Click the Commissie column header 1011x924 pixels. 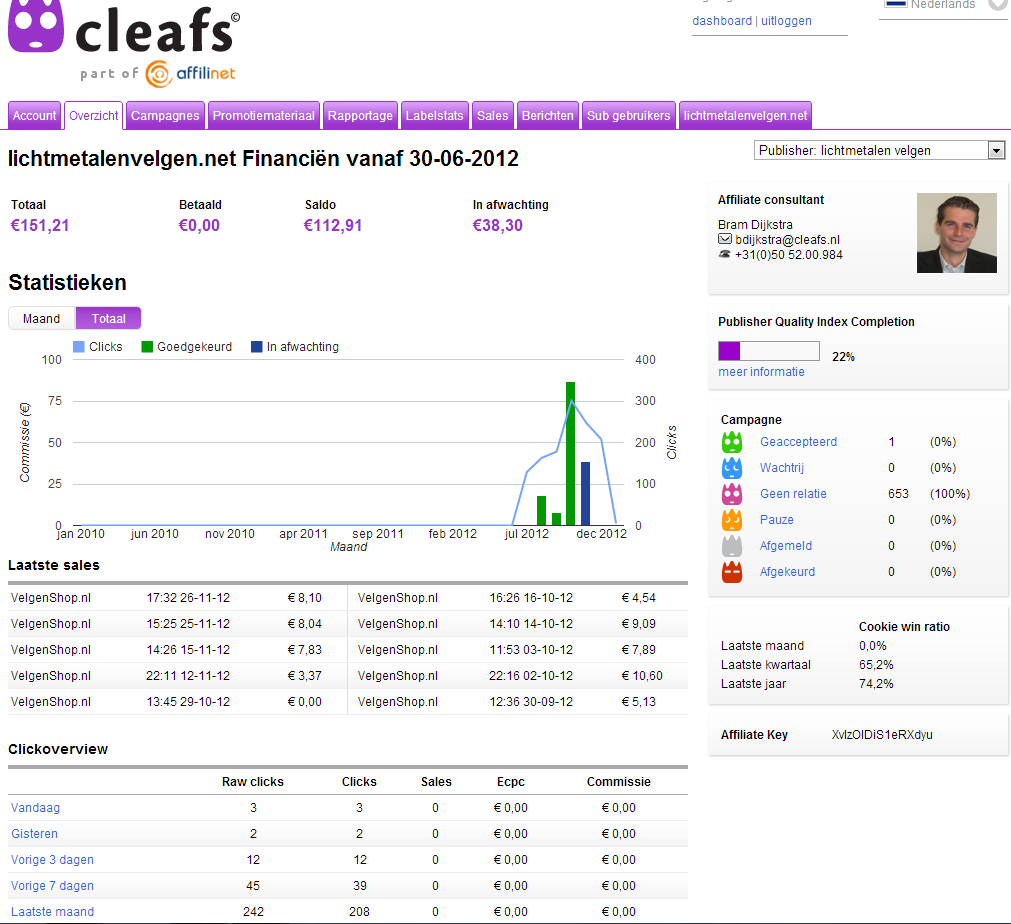(619, 781)
